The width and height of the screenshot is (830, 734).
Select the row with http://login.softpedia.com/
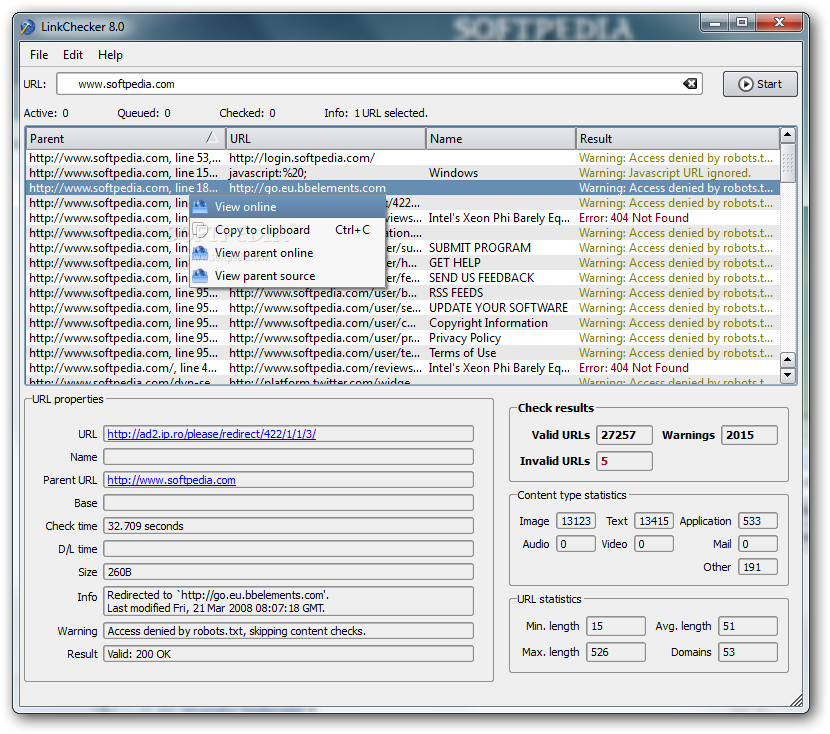(x=402, y=158)
